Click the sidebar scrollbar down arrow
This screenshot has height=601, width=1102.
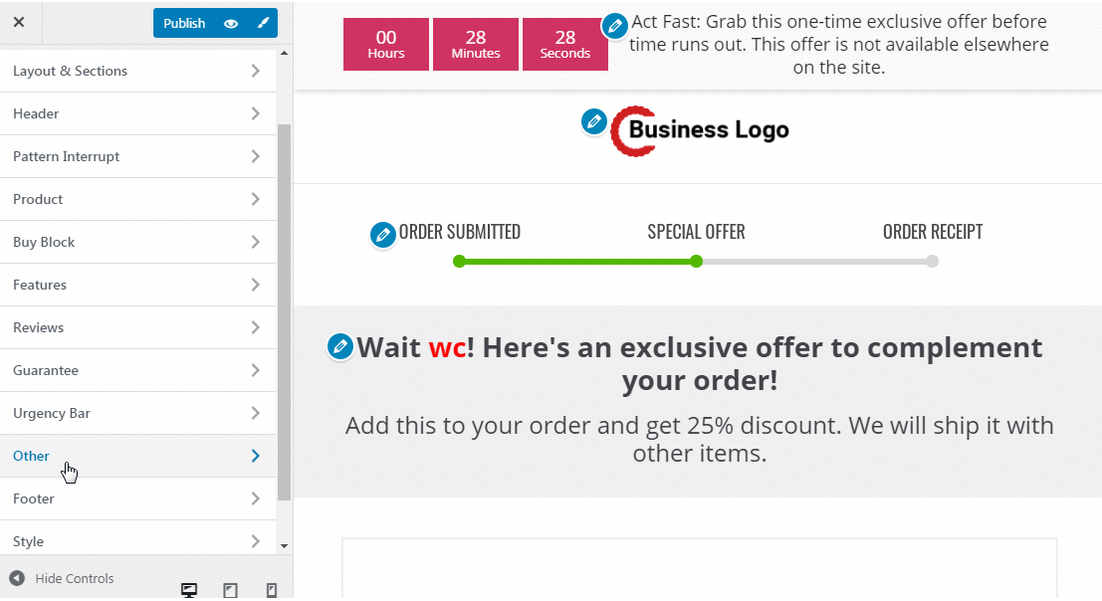(284, 545)
